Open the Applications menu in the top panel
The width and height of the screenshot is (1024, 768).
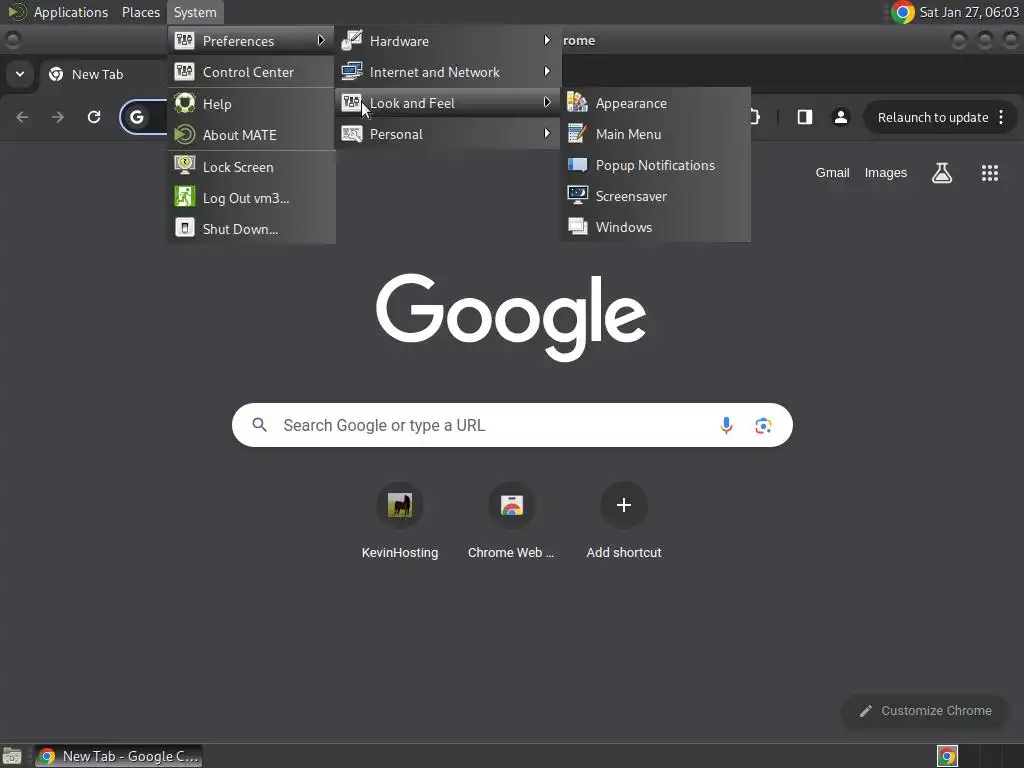[71, 12]
